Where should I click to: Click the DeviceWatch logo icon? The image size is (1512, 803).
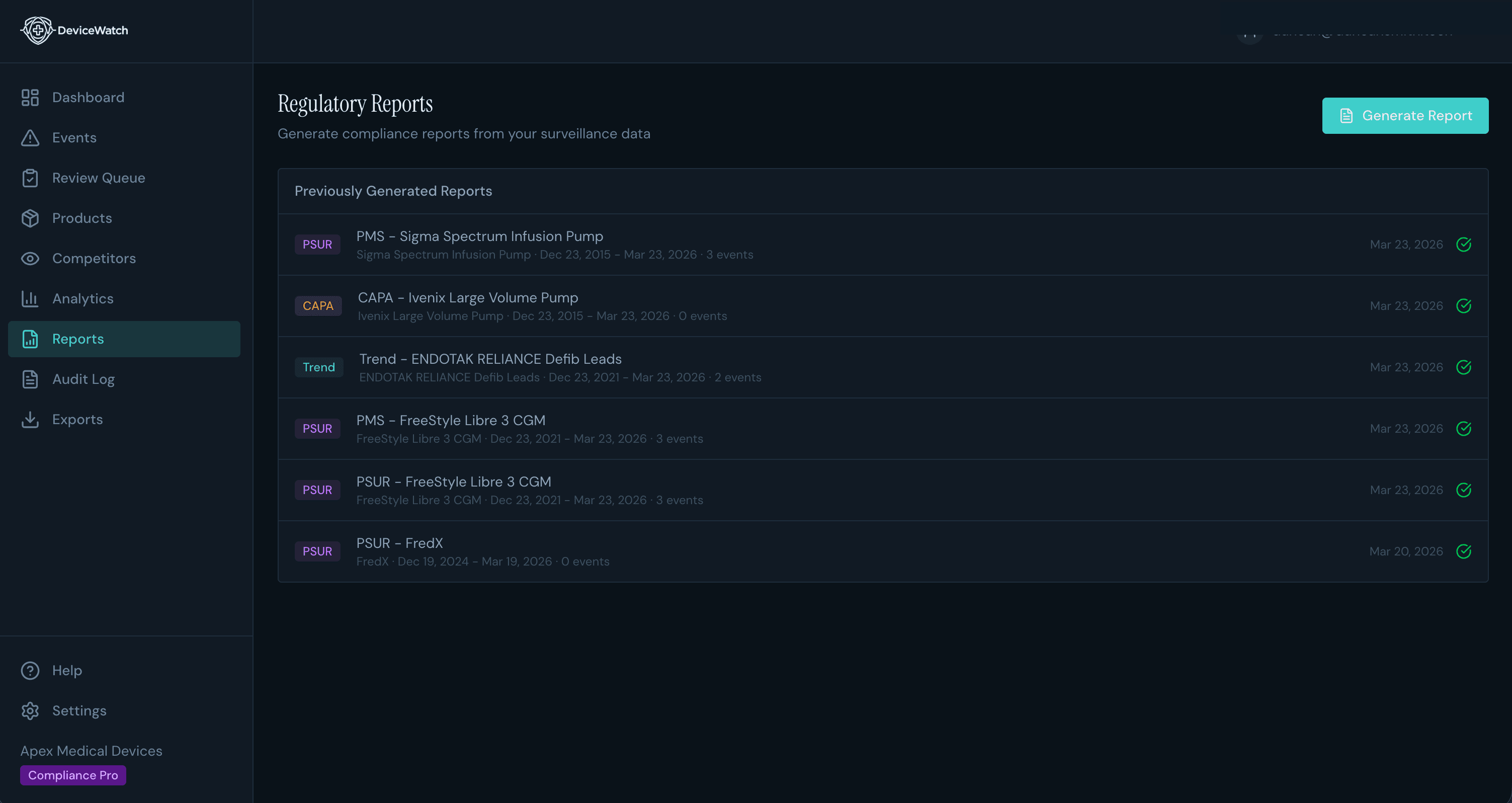click(37, 30)
